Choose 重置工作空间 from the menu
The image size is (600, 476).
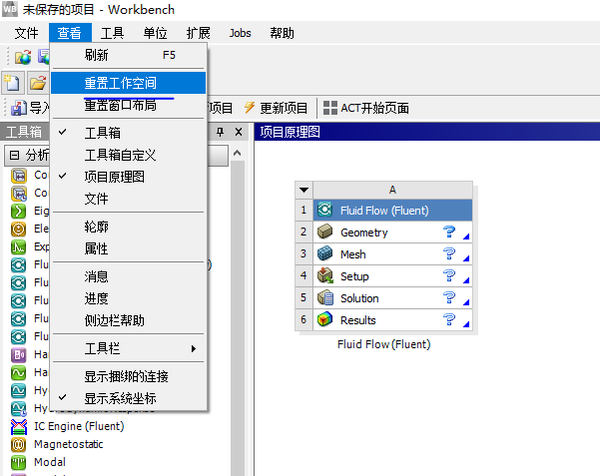129,83
